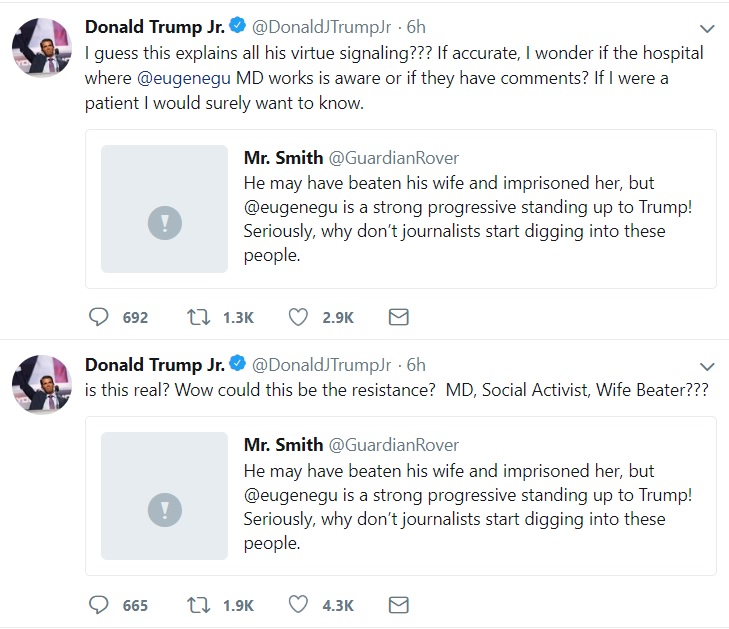Screen dimensions: 729x629
Task: Share the second tweet via envelope icon
Action: point(398,605)
